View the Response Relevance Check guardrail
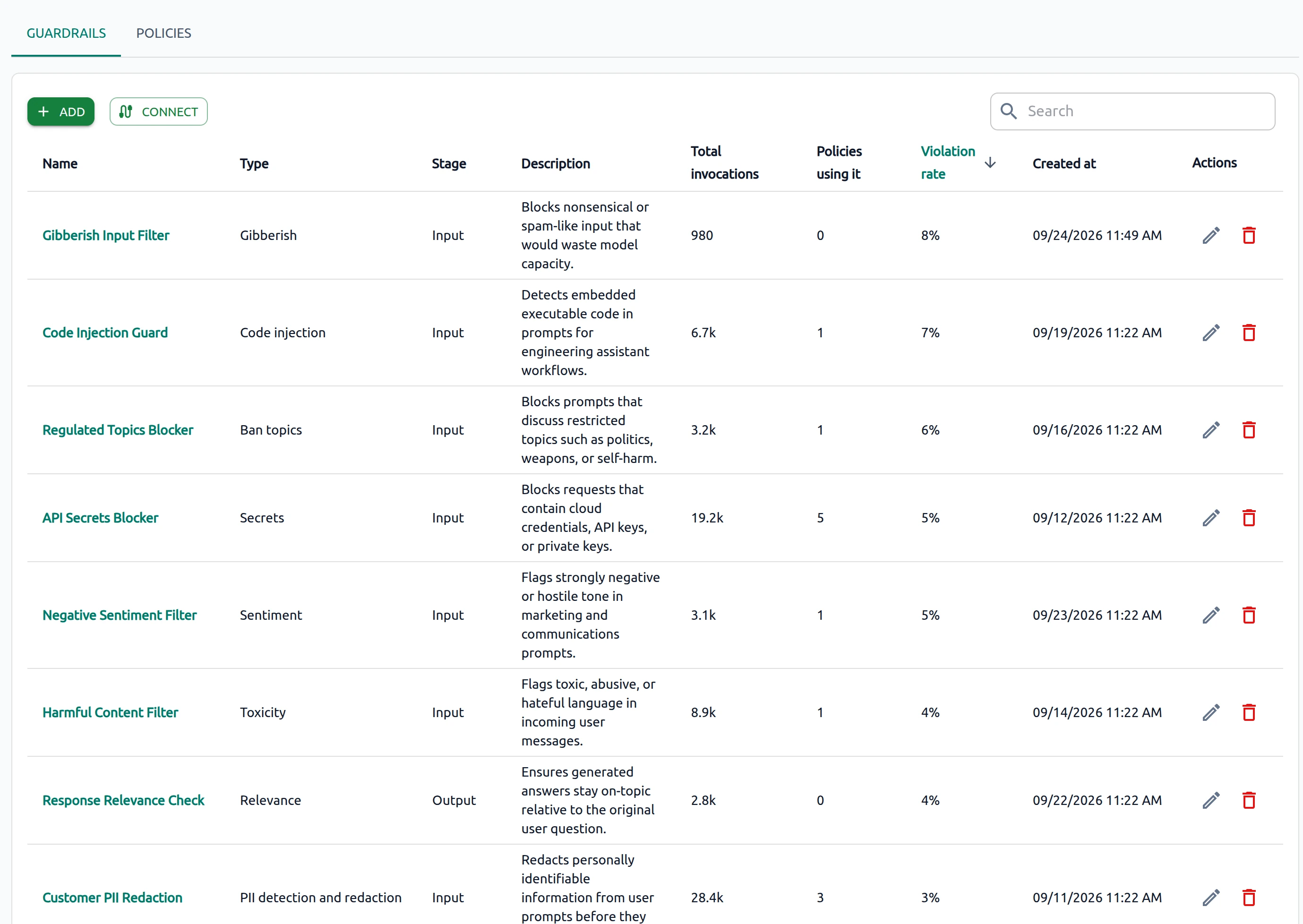 point(123,800)
